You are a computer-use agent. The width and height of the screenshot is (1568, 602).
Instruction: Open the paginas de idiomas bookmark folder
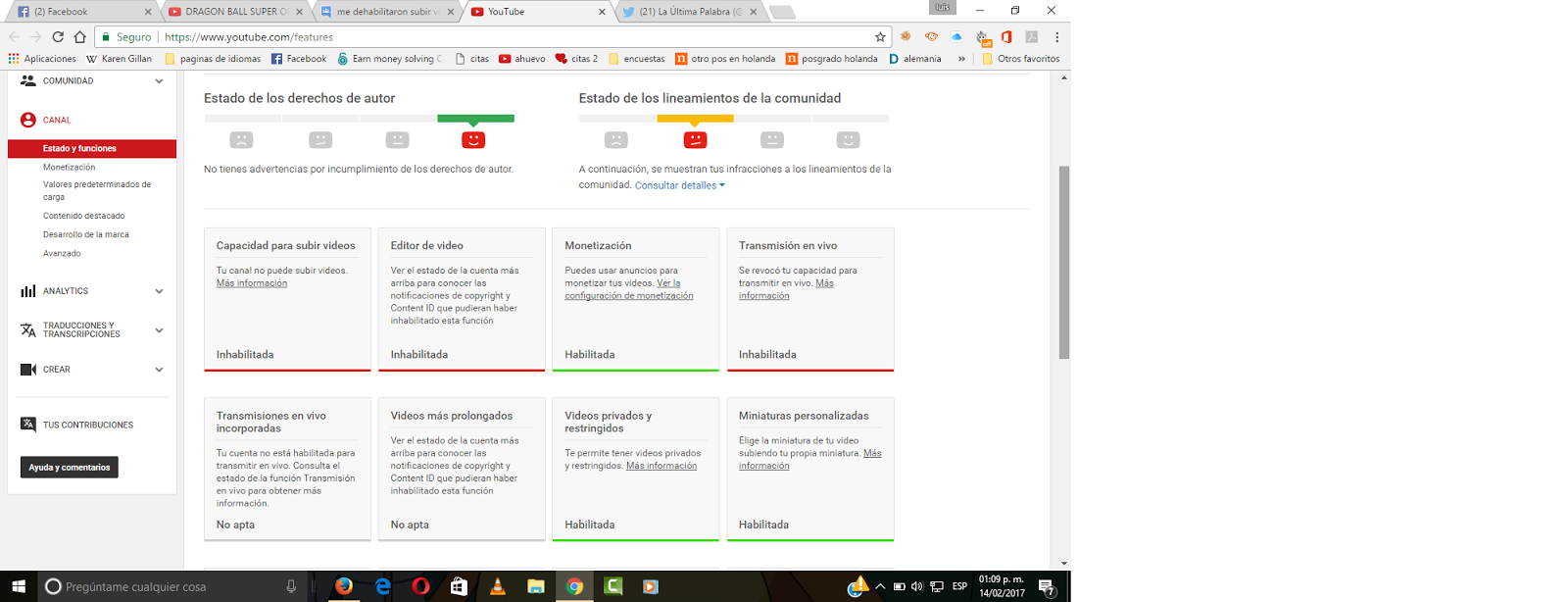pos(213,59)
